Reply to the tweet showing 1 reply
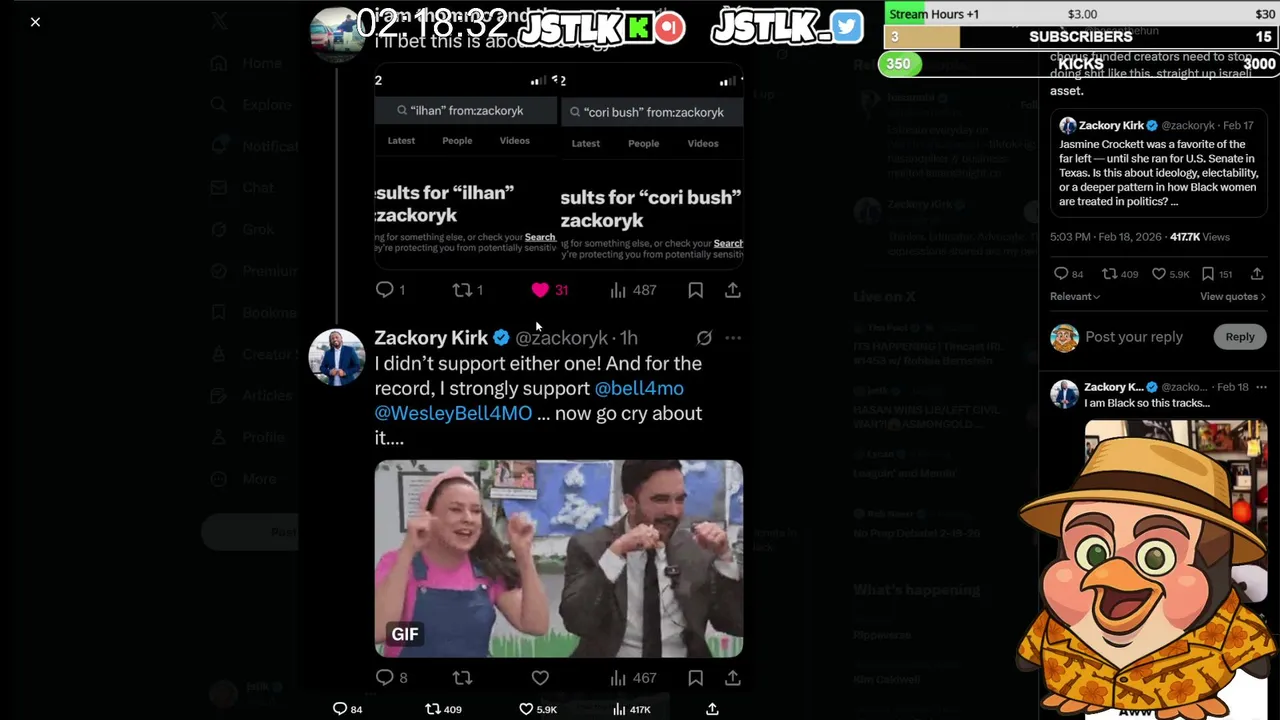The image size is (1280, 720). 385,290
